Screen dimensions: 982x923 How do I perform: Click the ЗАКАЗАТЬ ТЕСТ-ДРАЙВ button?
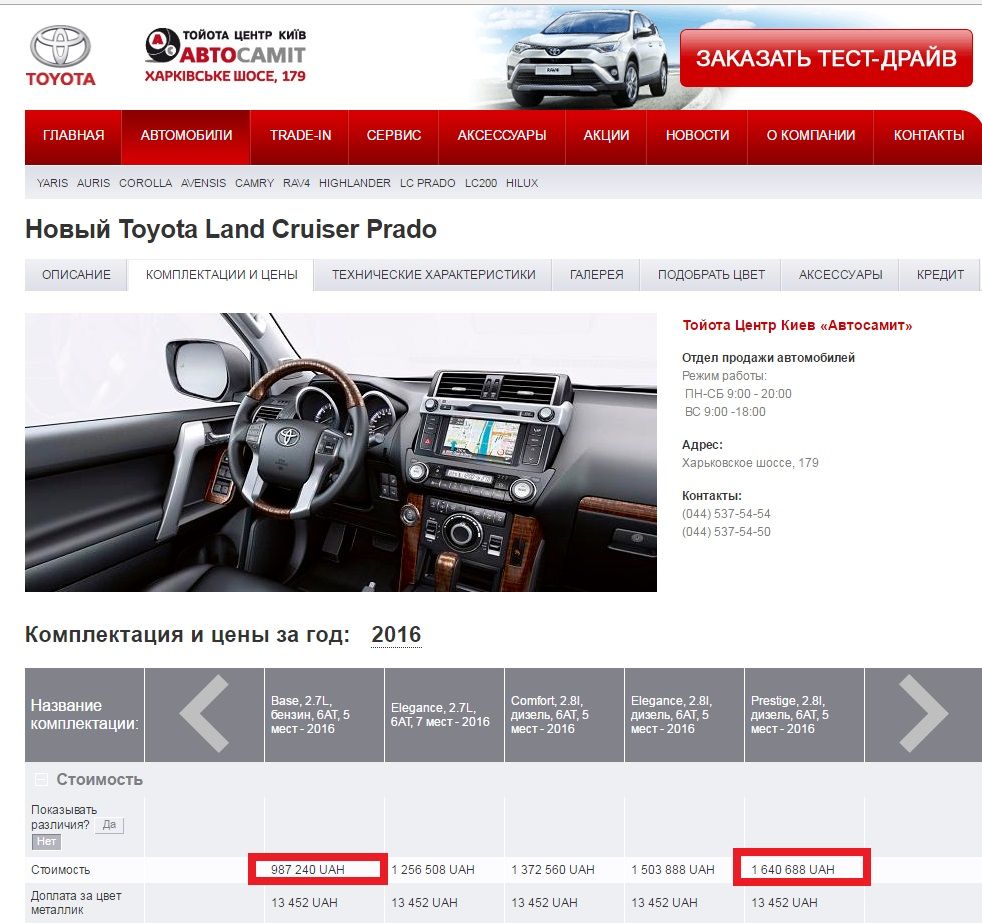pos(826,59)
